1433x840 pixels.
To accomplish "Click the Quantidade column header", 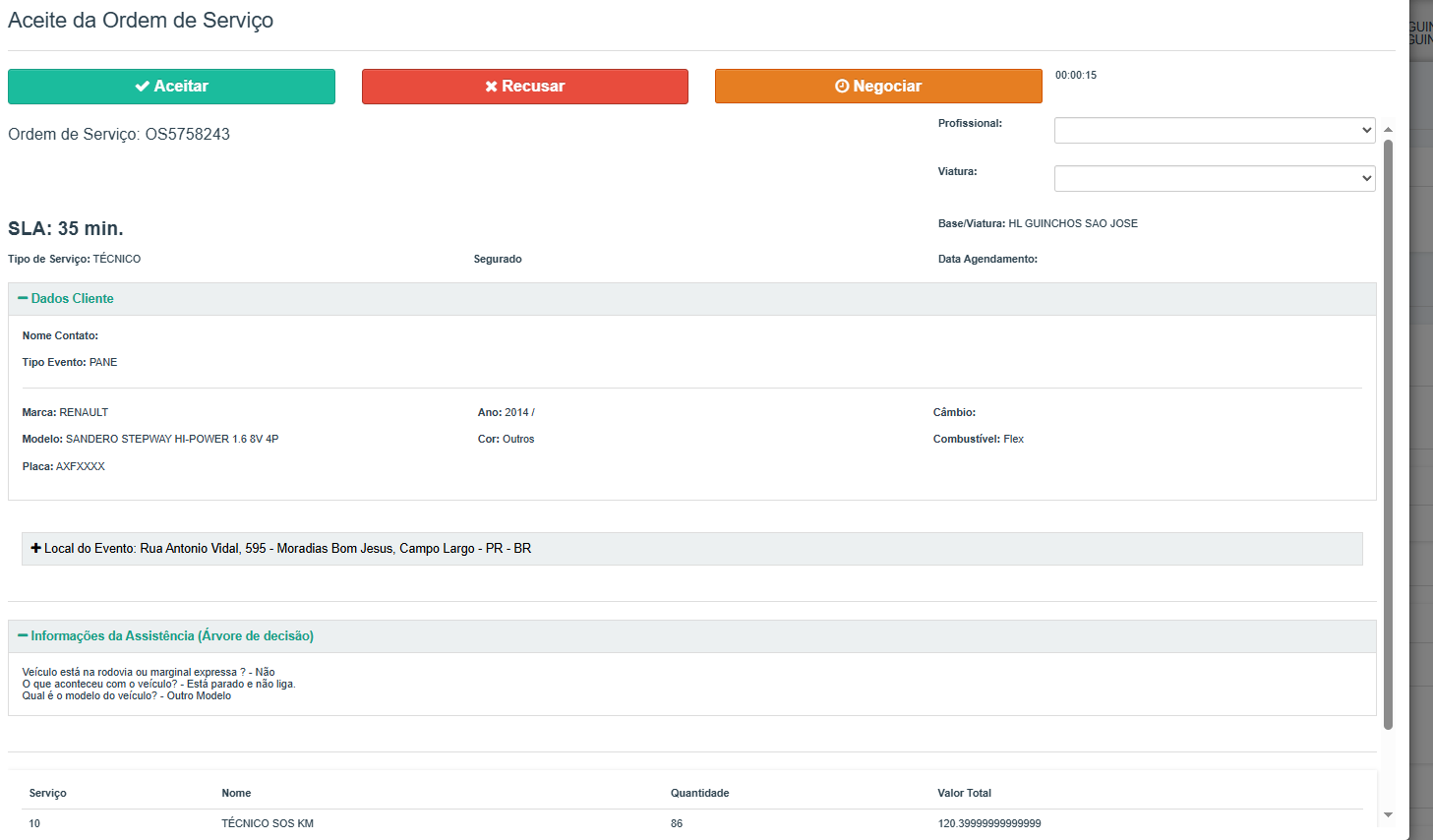I will click(x=699, y=793).
